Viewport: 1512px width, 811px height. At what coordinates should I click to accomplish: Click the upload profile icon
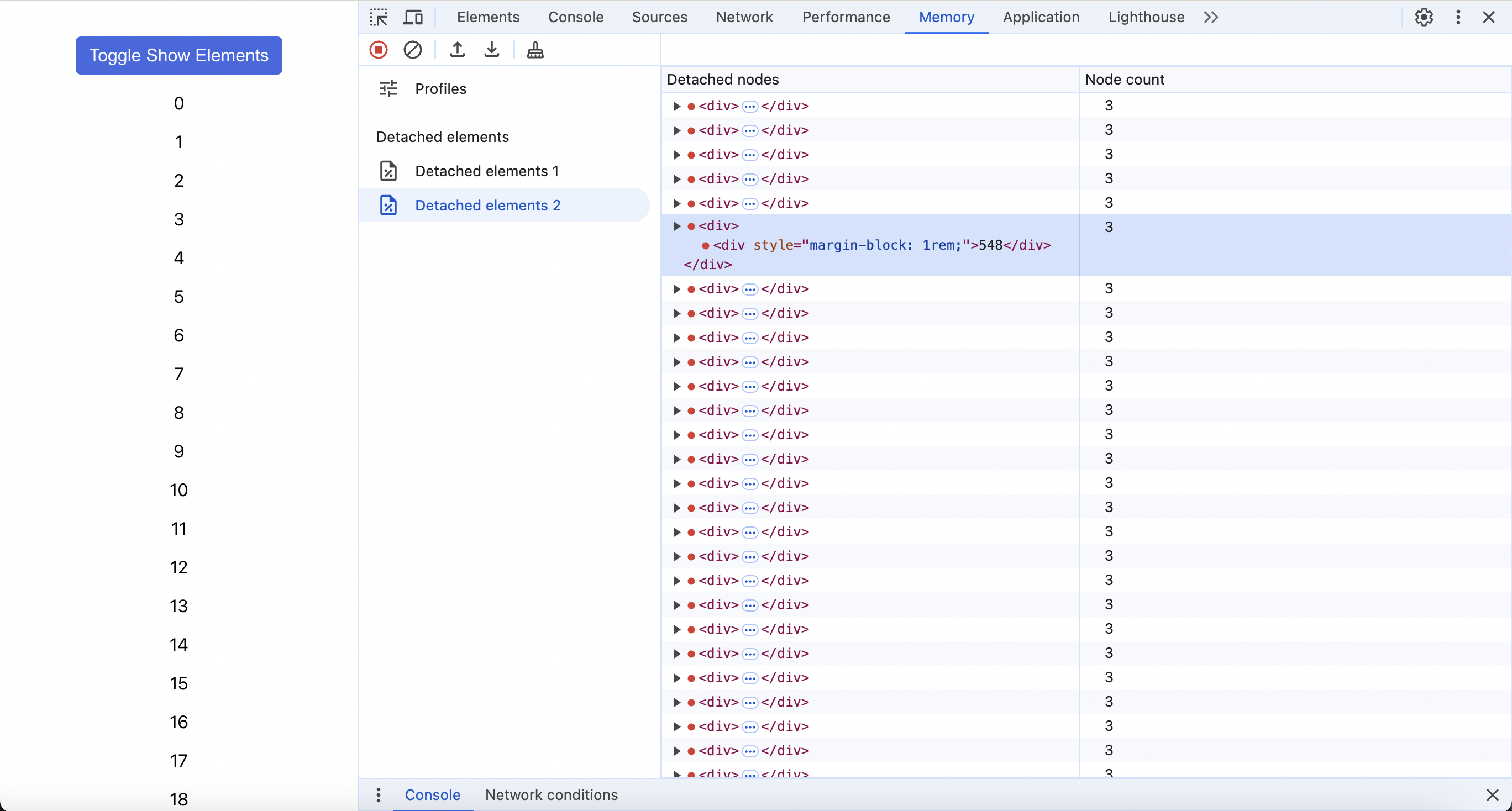tap(457, 50)
